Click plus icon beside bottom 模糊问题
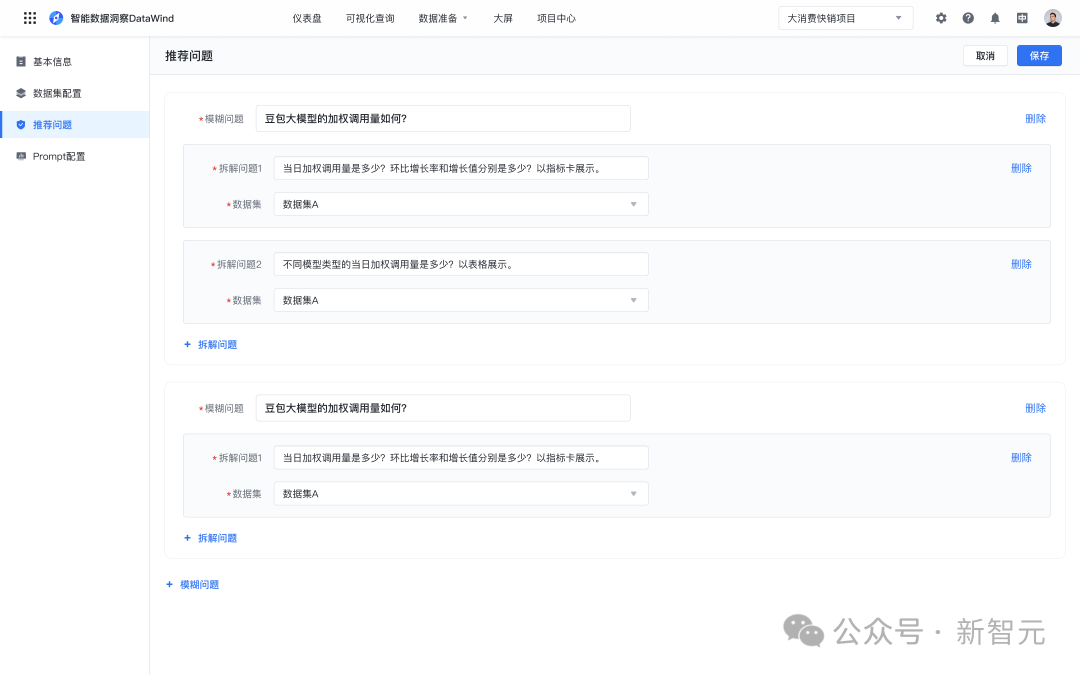Screen dimensions: 1080x675 pyautogui.click(x=169, y=584)
